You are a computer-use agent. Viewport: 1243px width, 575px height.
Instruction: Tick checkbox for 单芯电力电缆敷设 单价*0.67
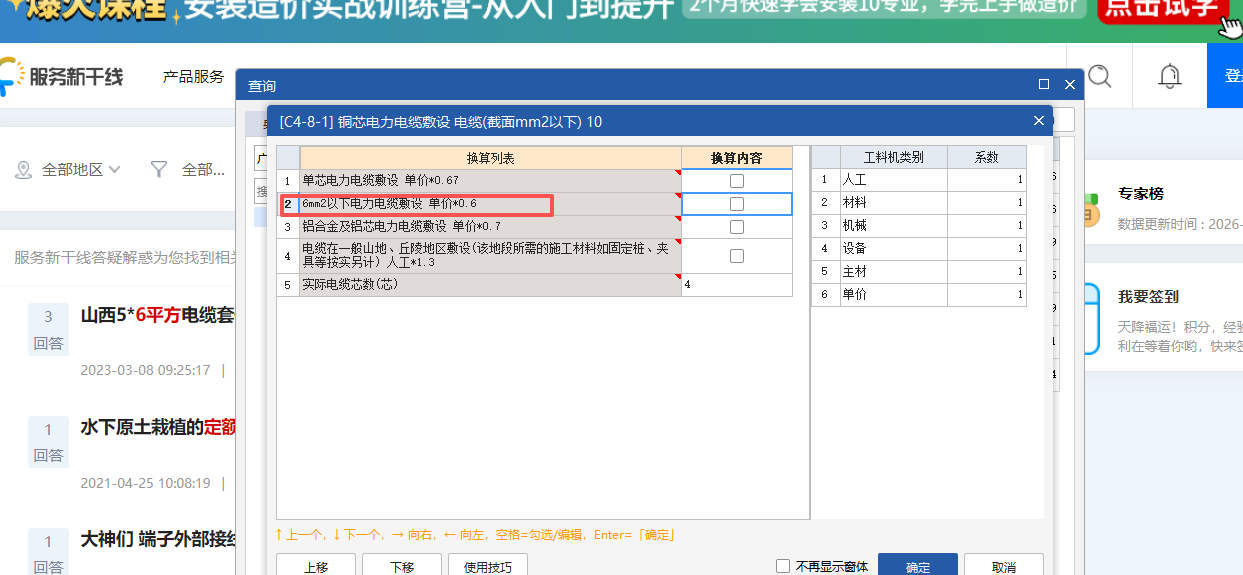pyautogui.click(x=737, y=181)
